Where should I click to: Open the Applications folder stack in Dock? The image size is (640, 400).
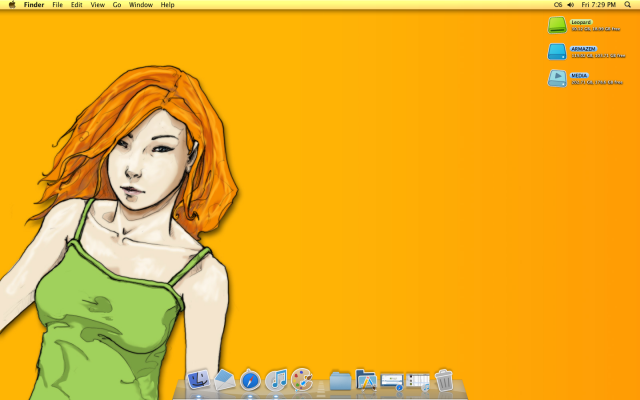click(x=366, y=380)
